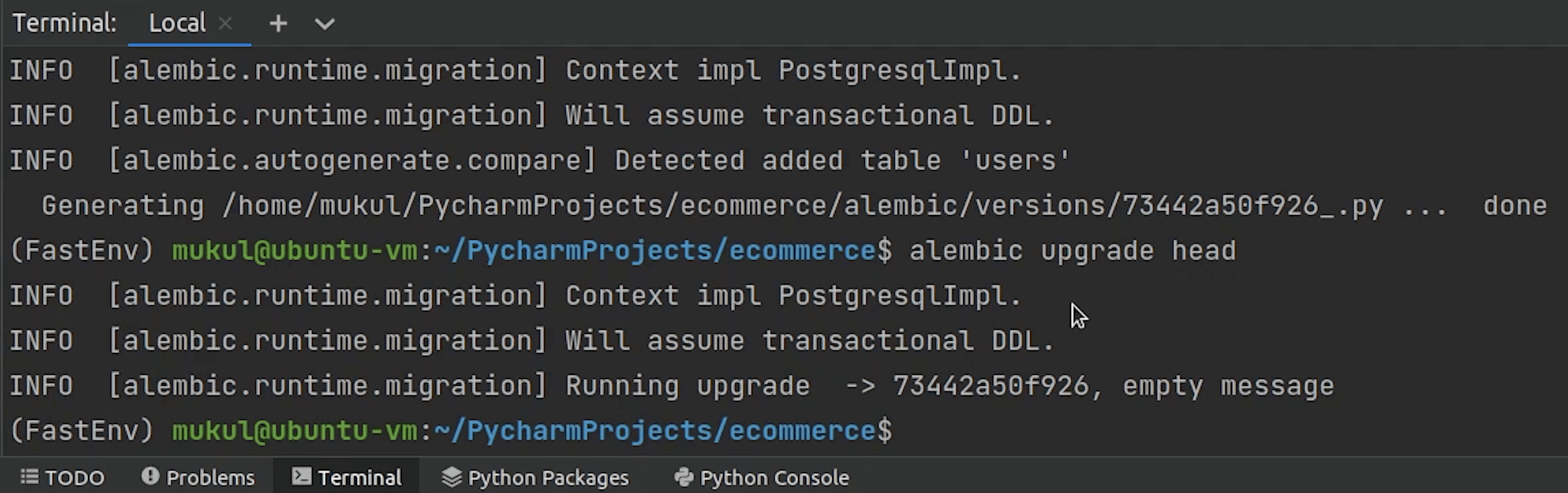Close the Local terminal session tab

click(226, 24)
